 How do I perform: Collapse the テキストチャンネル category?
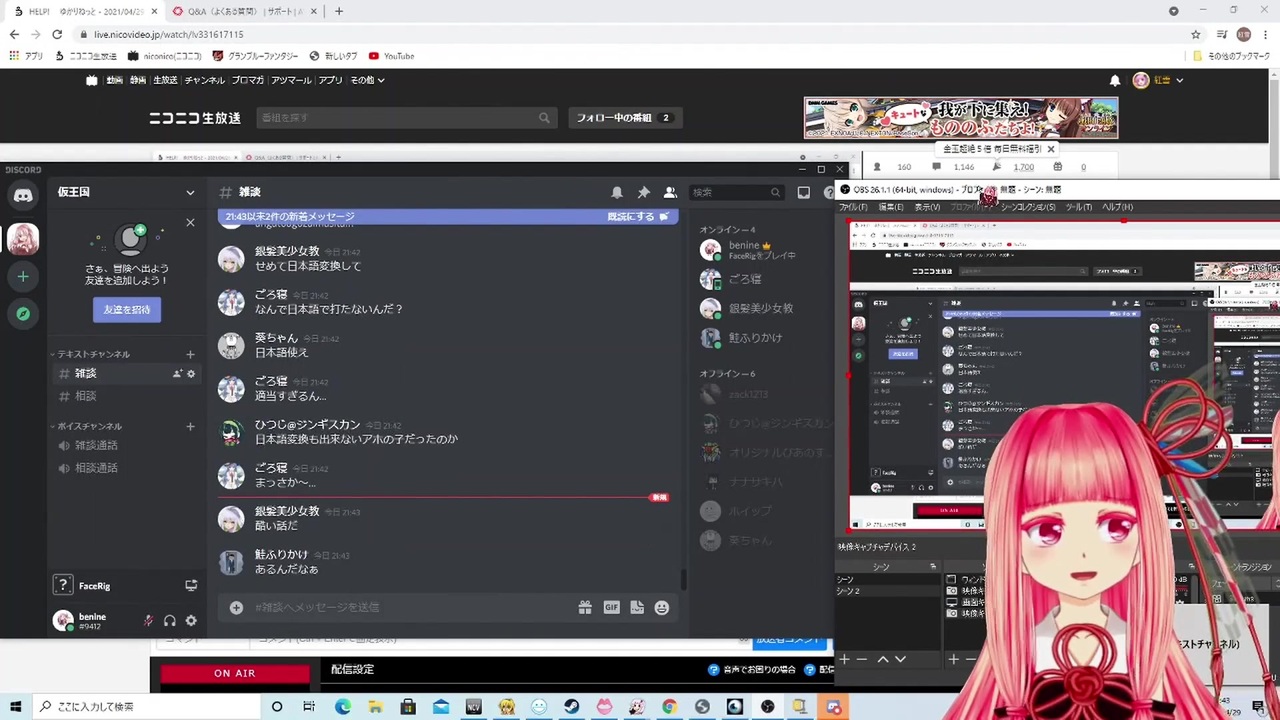click(92, 354)
